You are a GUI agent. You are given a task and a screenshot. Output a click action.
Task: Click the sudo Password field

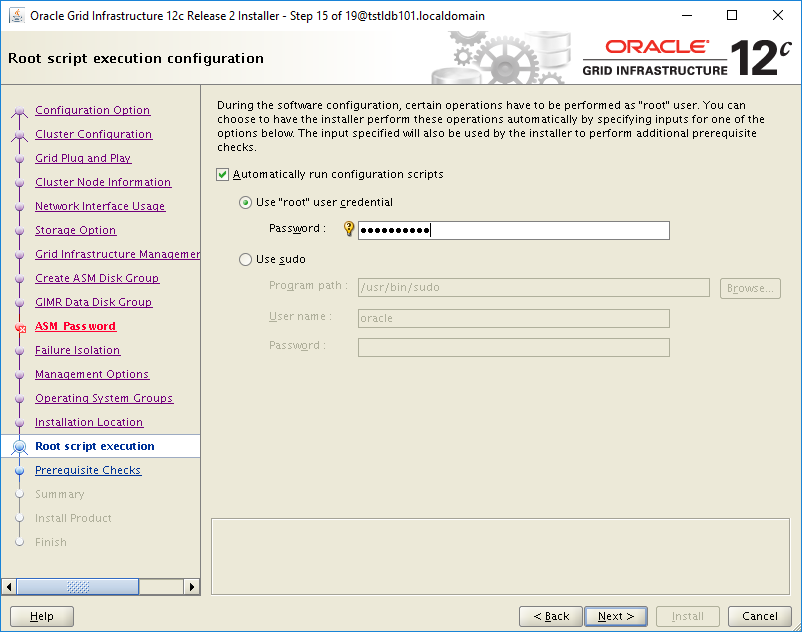514,347
